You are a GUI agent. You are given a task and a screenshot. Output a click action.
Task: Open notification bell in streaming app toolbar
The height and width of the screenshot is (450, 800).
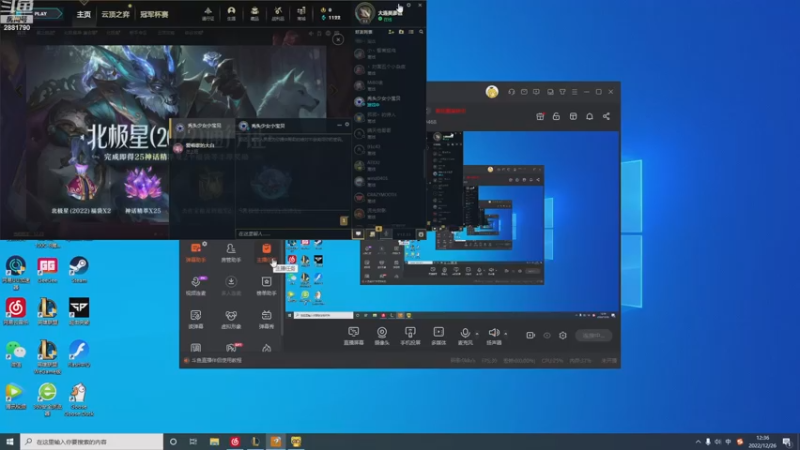coord(589,116)
